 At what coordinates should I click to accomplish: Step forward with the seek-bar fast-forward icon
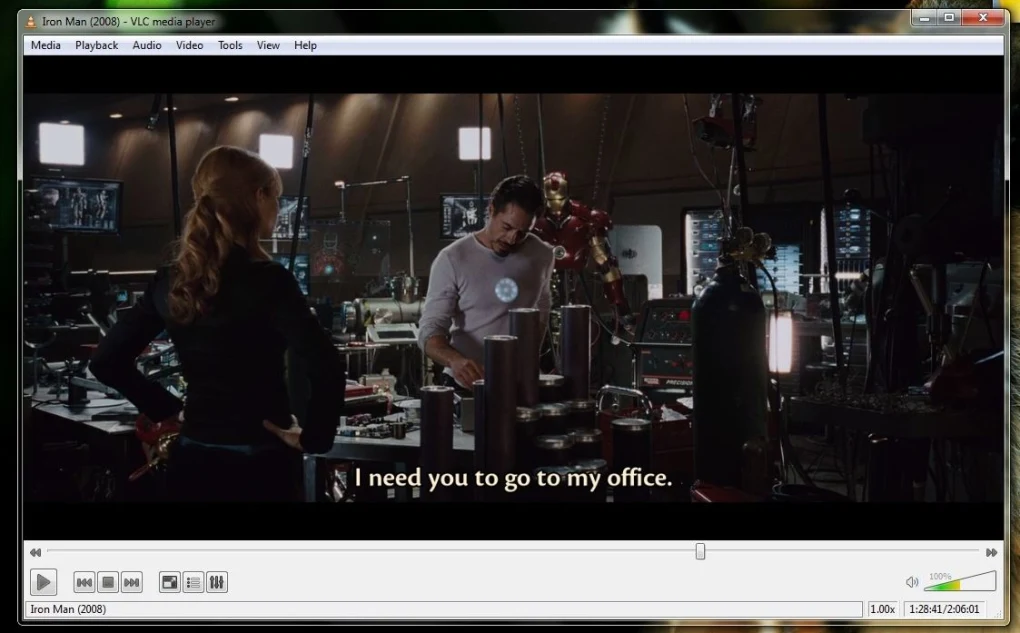(x=991, y=552)
